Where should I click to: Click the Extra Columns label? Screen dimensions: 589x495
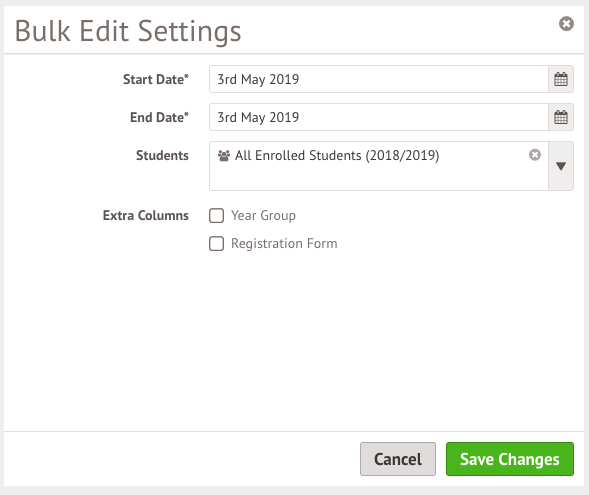tap(146, 216)
